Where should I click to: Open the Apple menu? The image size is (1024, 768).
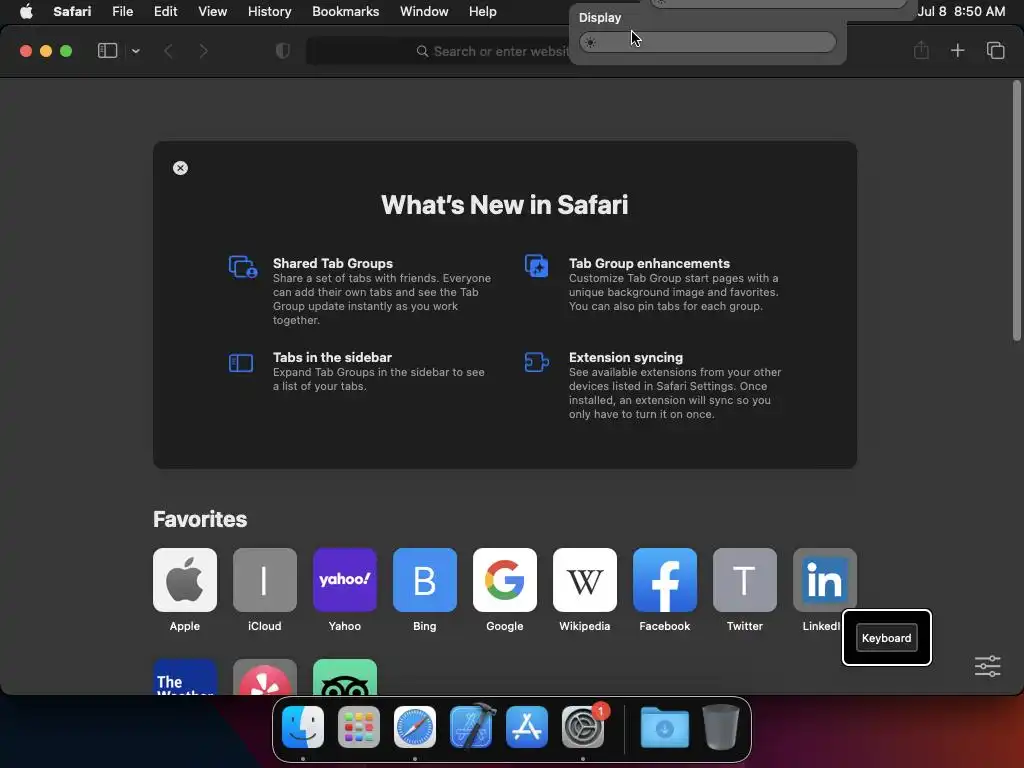pyautogui.click(x=26, y=12)
